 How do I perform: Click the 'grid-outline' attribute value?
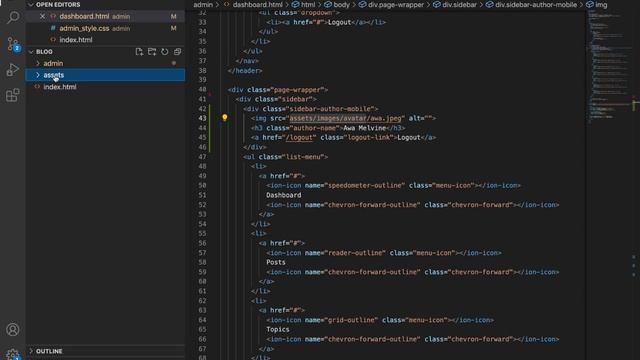[351, 320]
